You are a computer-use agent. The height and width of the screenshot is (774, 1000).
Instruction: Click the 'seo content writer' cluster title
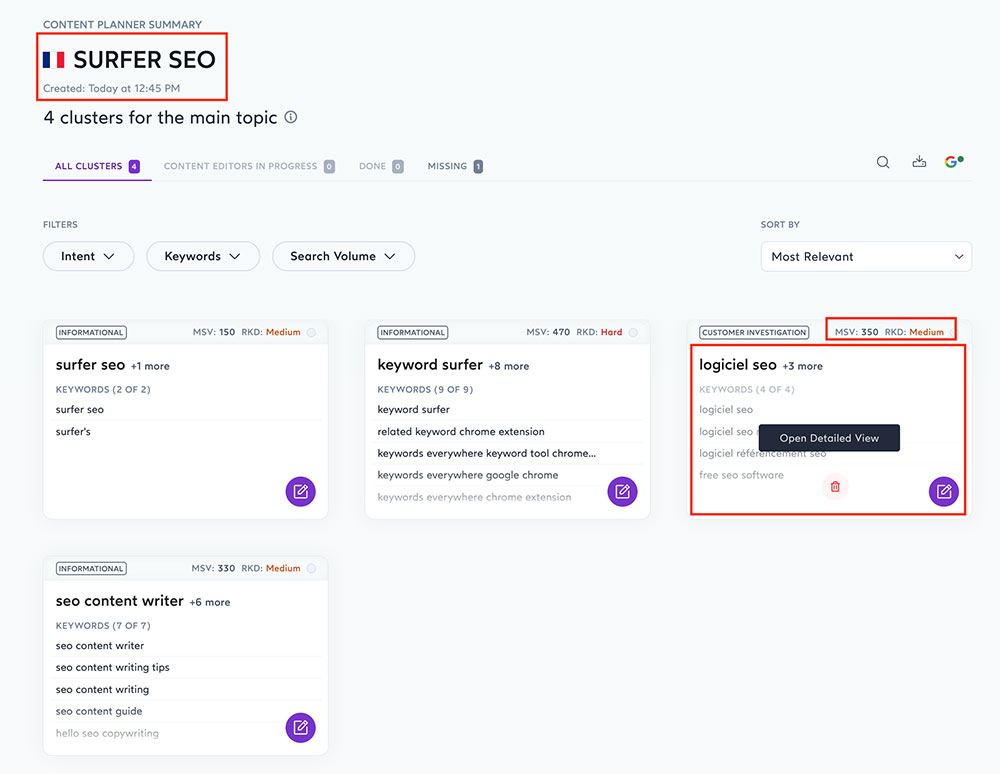coord(119,601)
